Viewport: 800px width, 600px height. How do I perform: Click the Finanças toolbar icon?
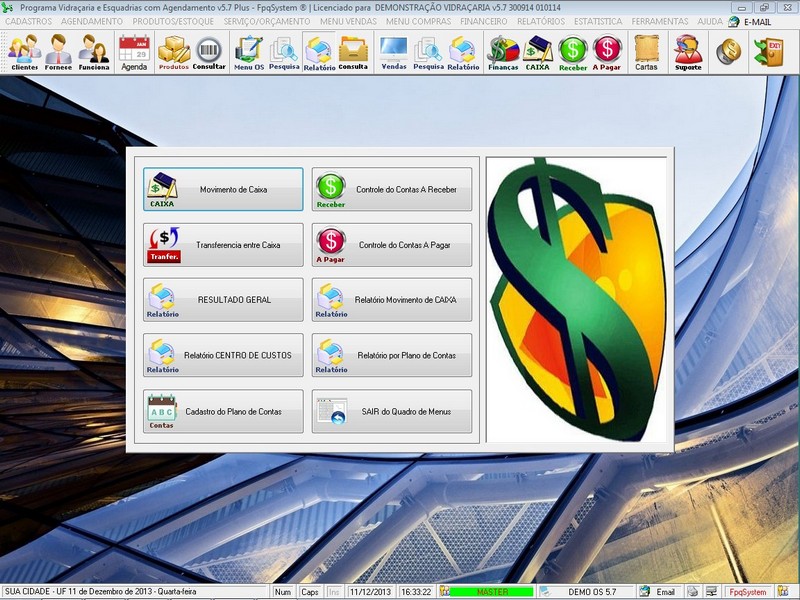point(503,52)
